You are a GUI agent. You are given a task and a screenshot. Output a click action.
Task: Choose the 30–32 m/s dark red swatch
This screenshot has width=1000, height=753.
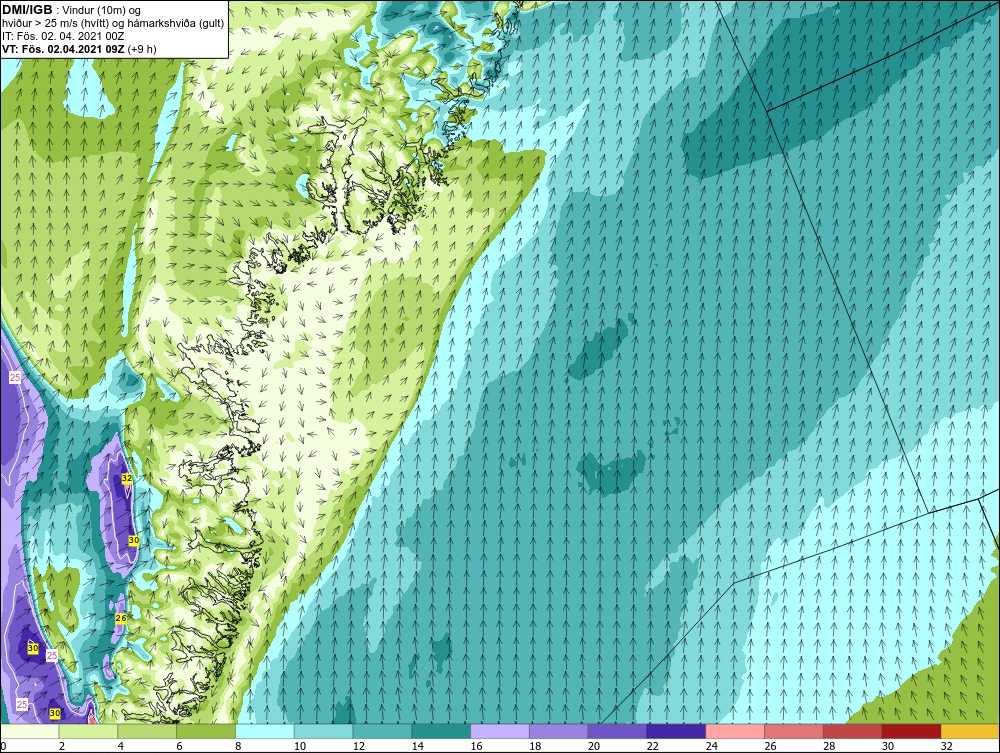[x=911, y=732]
